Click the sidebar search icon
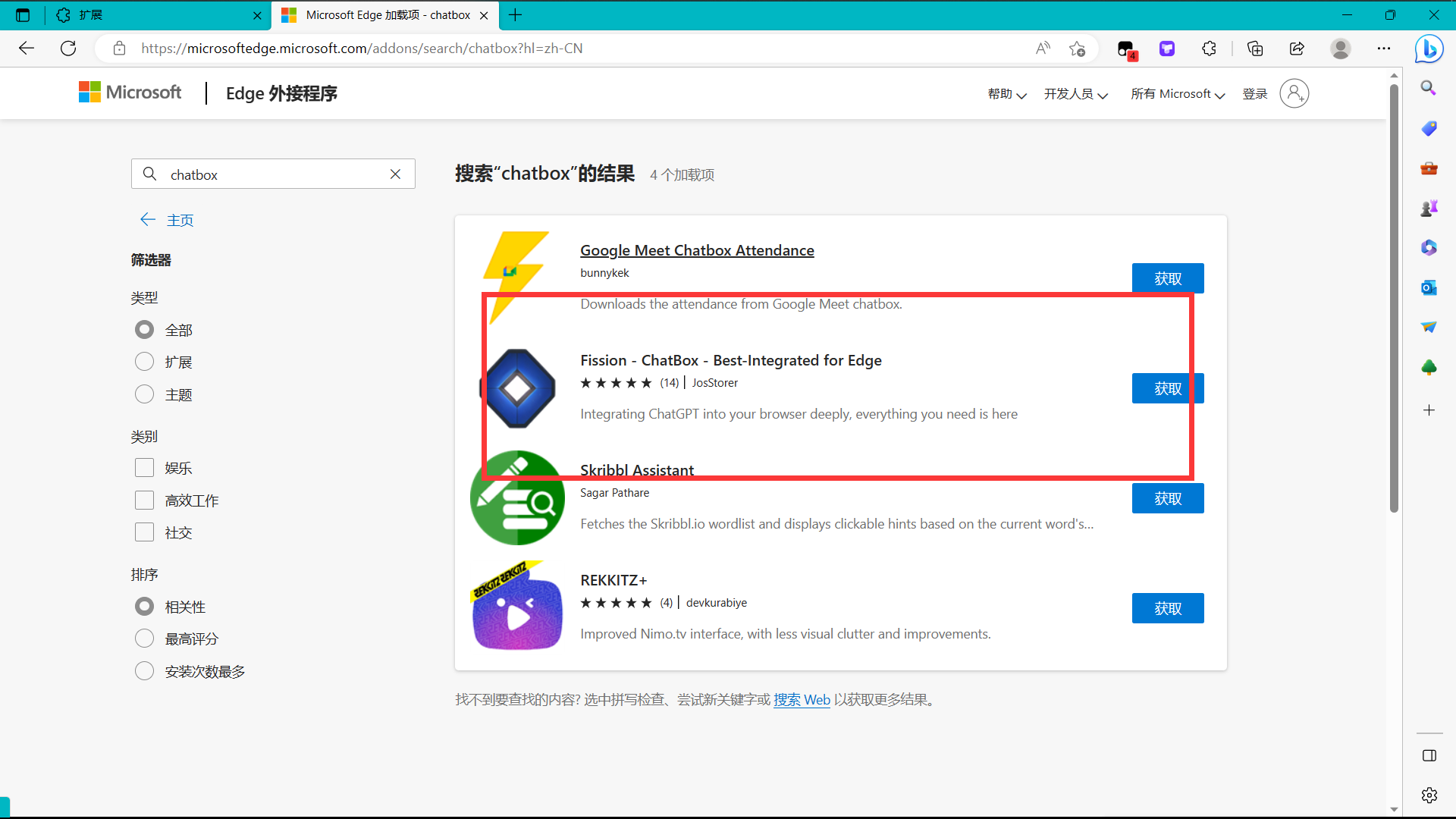The height and width of the screenshot is (819, 1456). pyautogui.click(x=1429, y=88)
